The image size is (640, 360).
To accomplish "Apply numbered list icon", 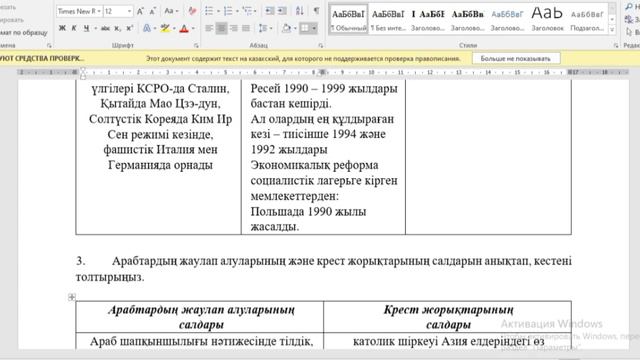I will coord(228,11).
